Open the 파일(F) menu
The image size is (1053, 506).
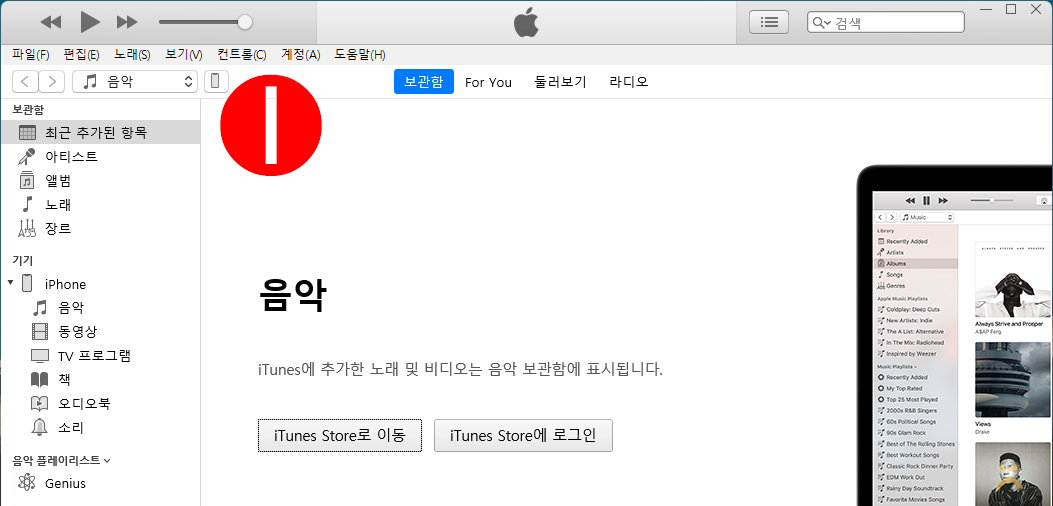(x=31, y=54)
